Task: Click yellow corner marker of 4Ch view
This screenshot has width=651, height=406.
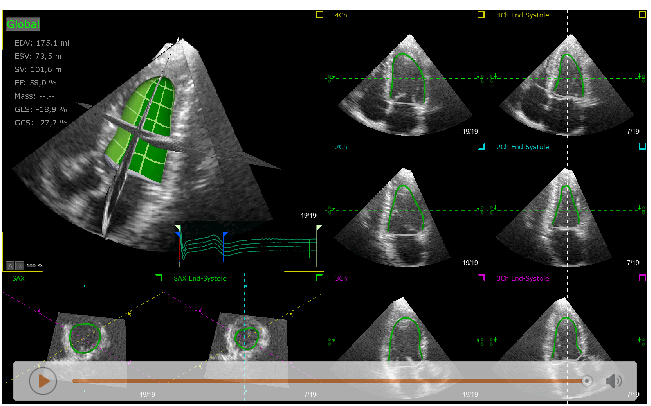Action: click(319, 15)
